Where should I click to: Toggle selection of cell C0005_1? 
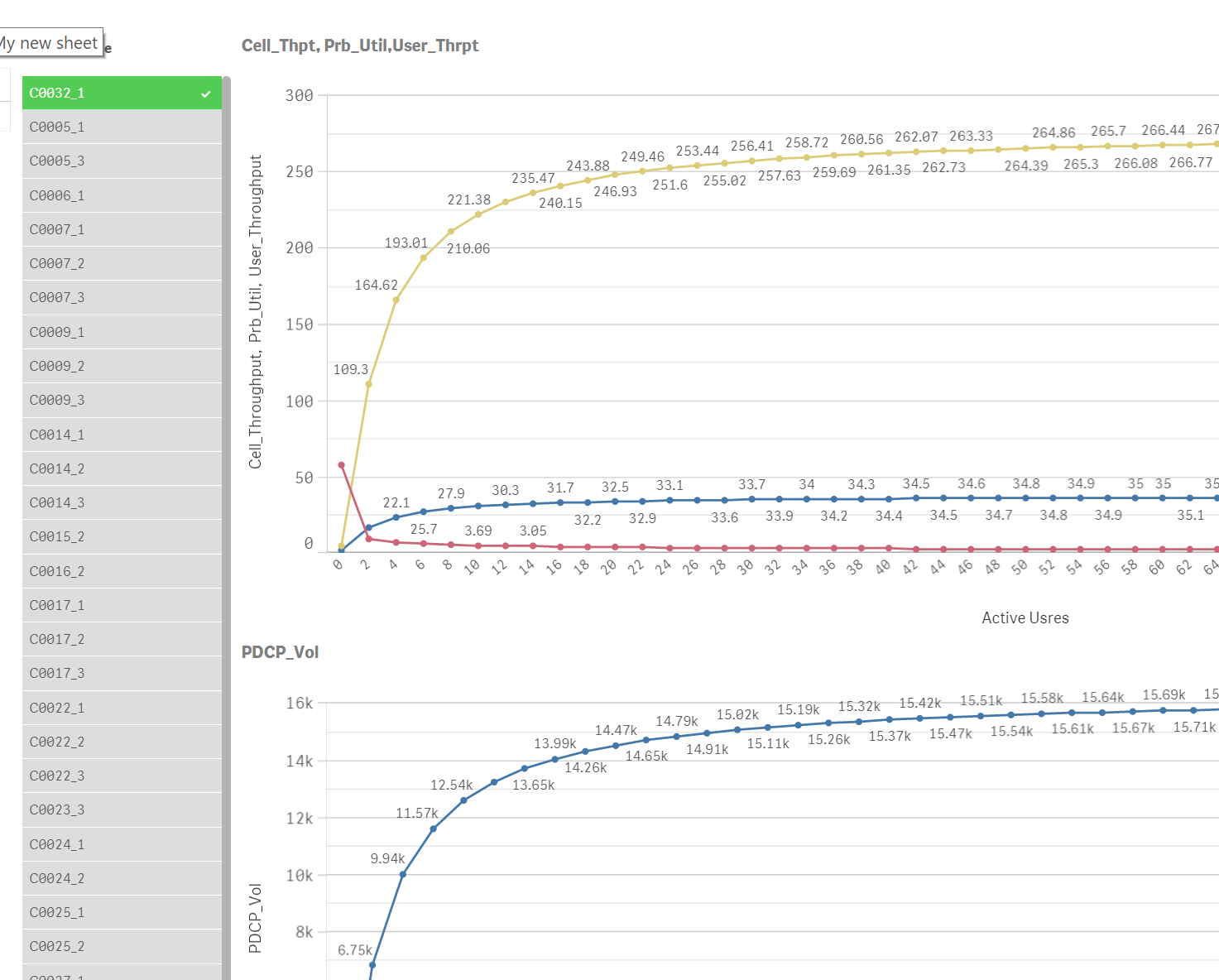coord(99,127)
